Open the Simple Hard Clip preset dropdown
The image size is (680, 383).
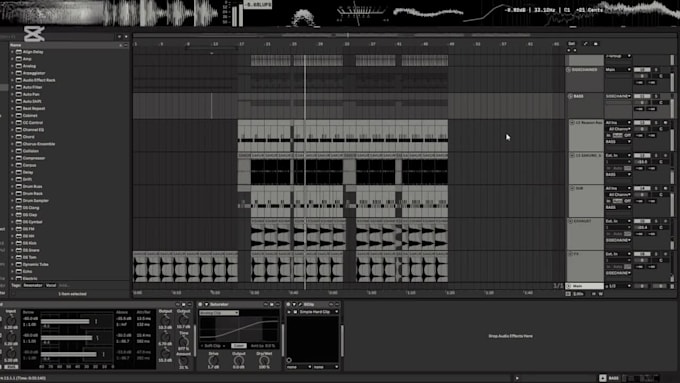(319, 312)
